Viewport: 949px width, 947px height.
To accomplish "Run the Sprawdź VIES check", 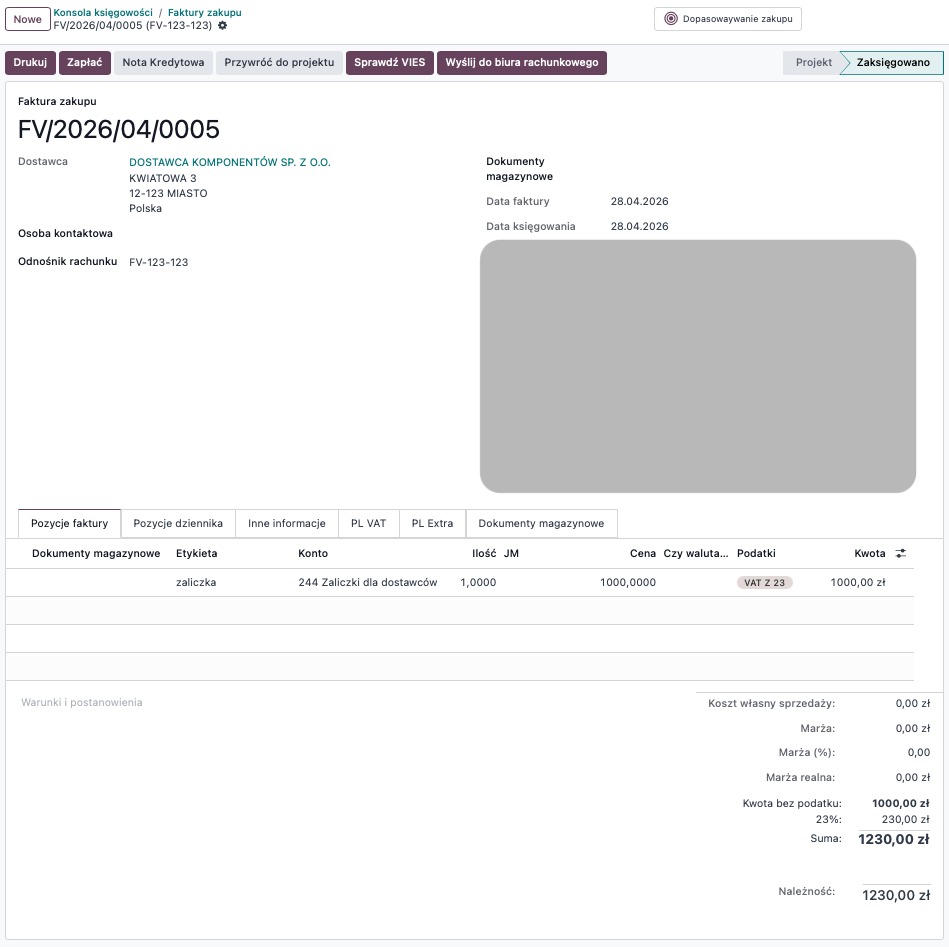I will (389, 63).
